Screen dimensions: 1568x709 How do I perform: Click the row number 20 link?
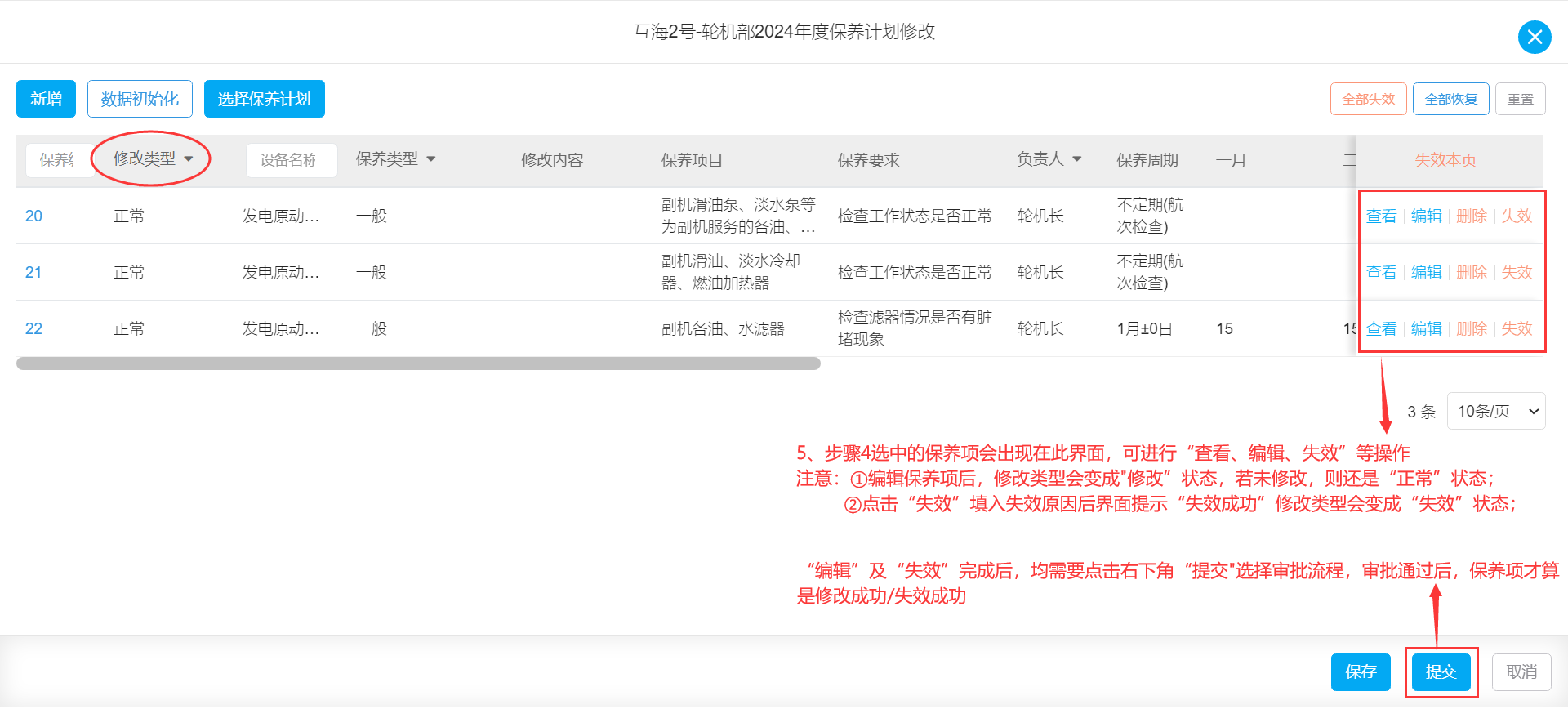click(x=33, y=216)
